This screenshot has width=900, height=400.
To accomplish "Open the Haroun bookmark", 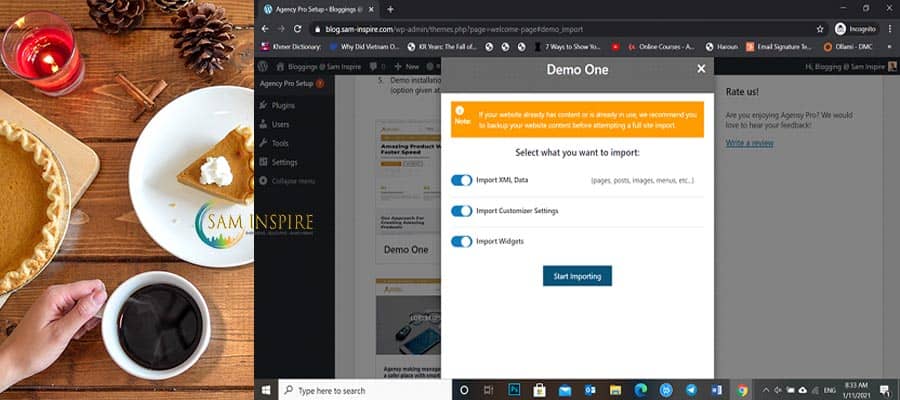I will click(721, 47).
